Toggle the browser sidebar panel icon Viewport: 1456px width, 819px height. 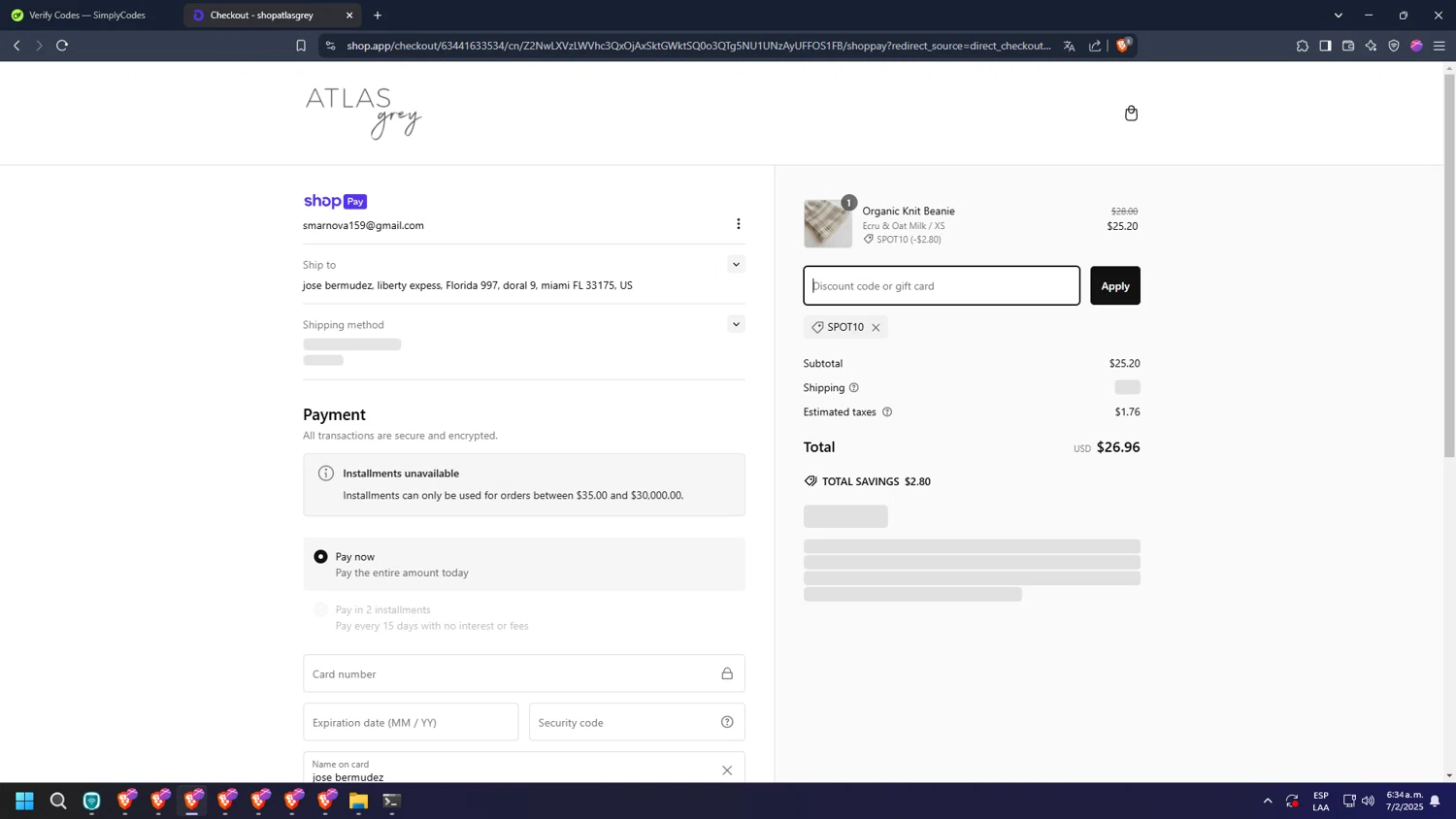point(1325,46)
